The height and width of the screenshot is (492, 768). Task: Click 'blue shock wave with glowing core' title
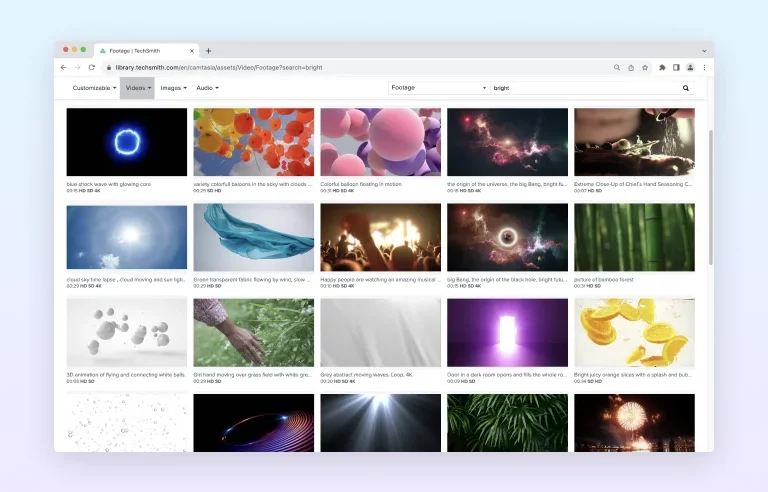point(109,184)
